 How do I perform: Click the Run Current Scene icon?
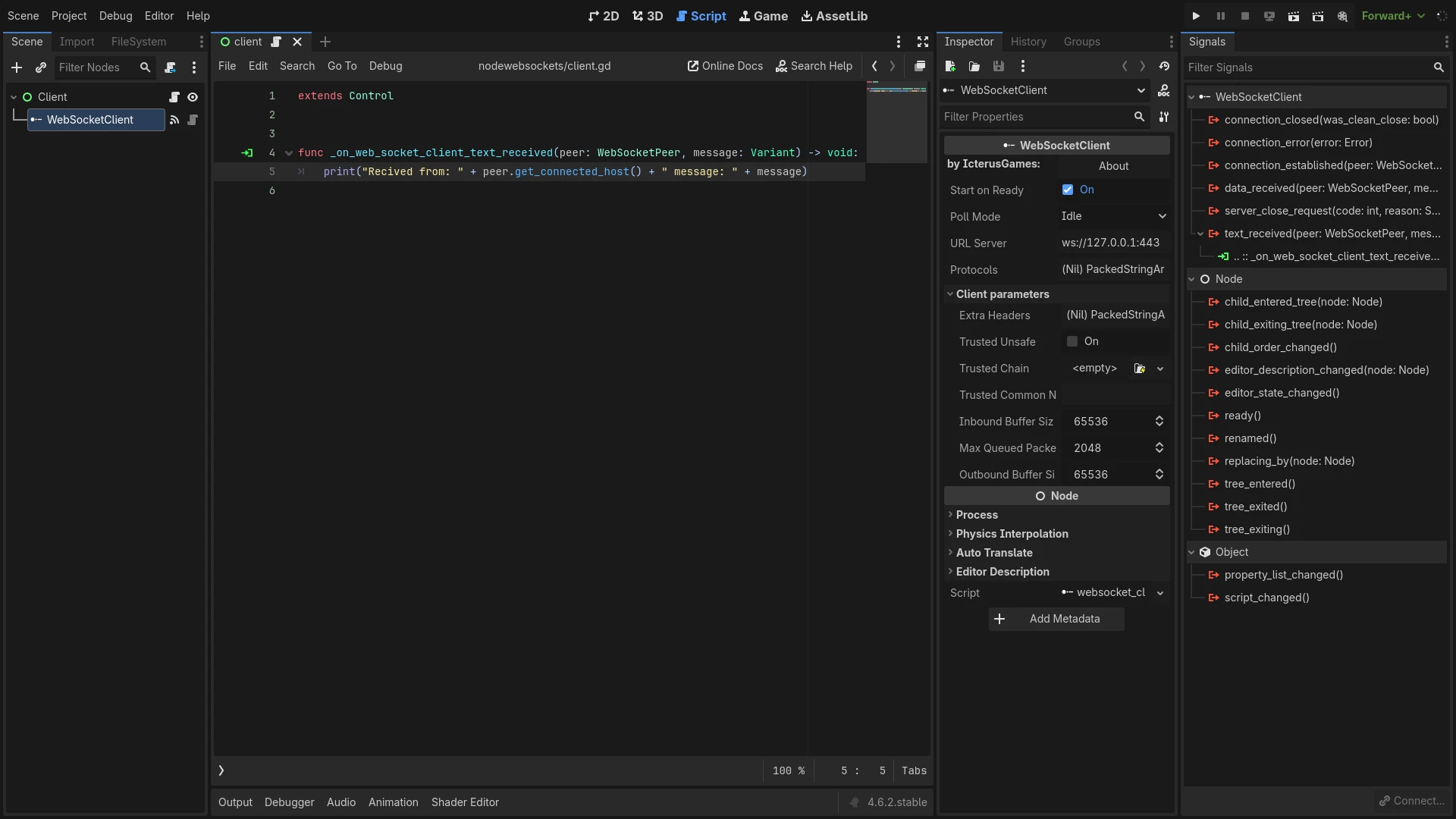1294,16
